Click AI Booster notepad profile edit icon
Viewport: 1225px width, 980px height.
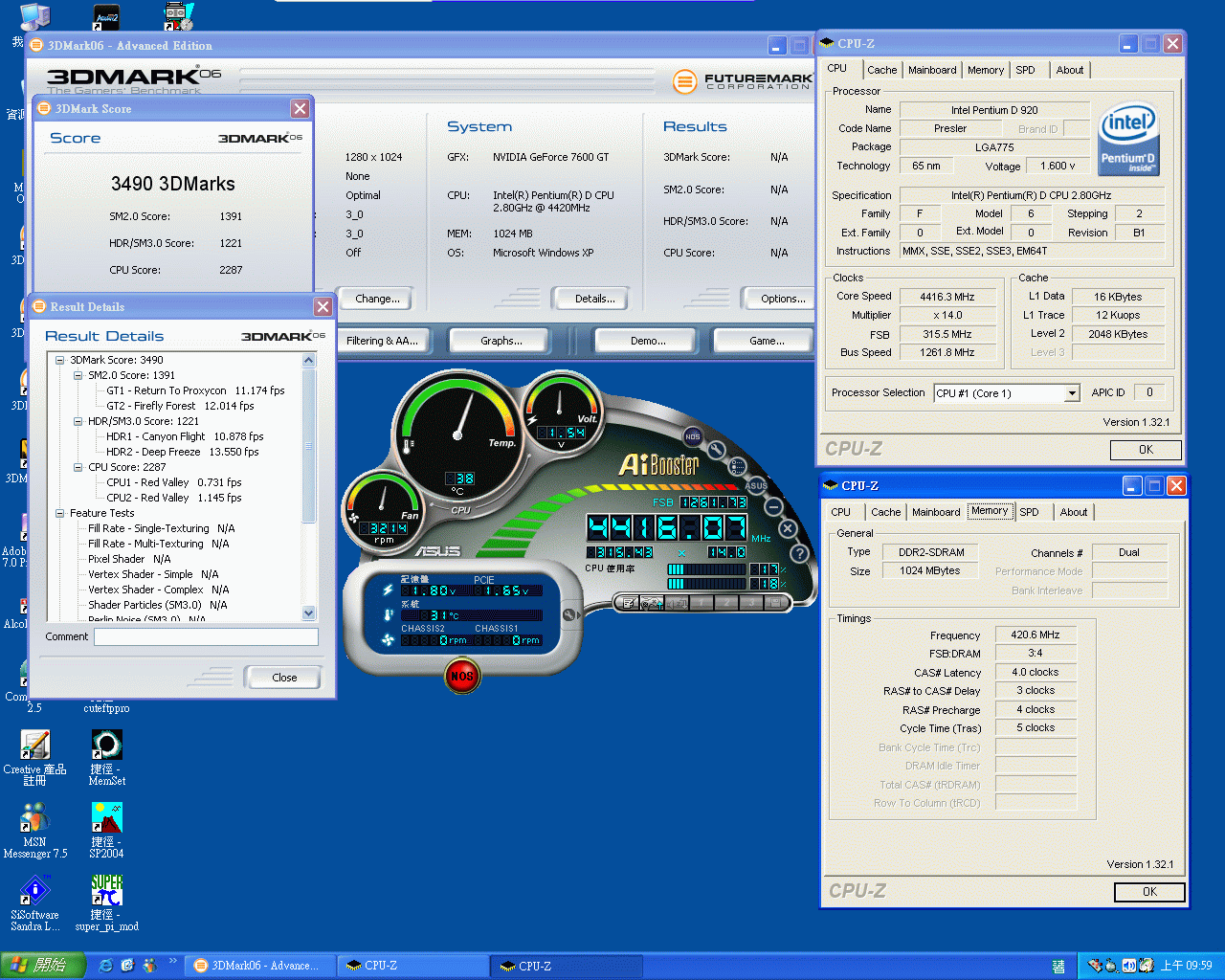628,603
